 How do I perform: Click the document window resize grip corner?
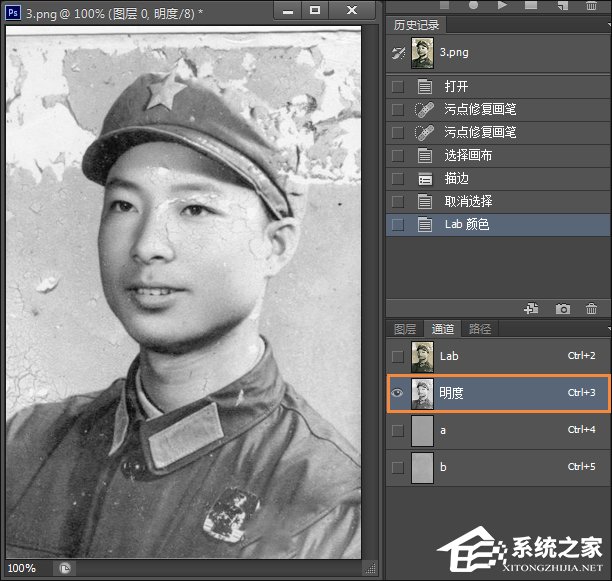(x=370, y=568)
